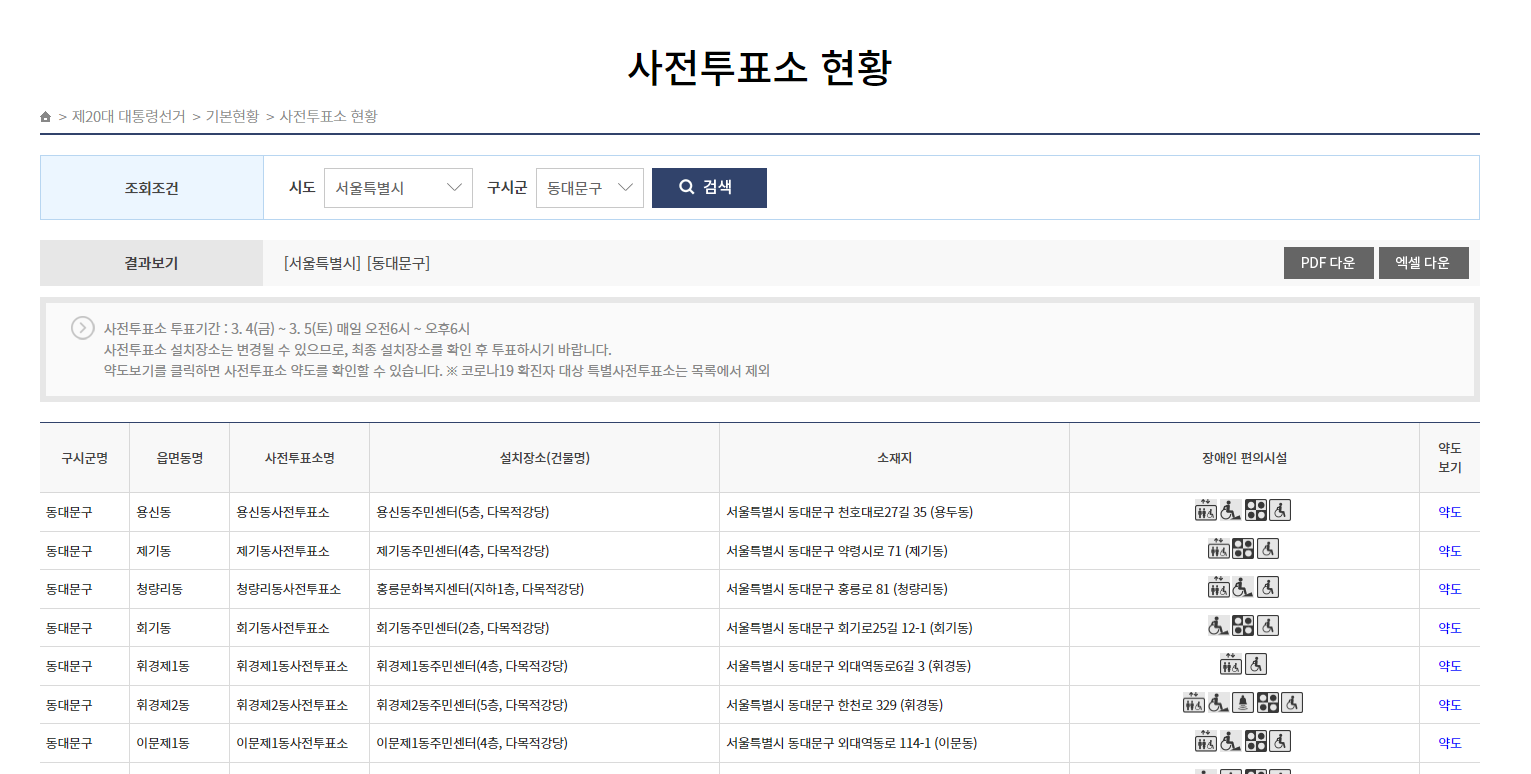Click the braille block icon for 휘경제2동
Viewport: 1531px width, 774px height.
(x=1268, y=703)
